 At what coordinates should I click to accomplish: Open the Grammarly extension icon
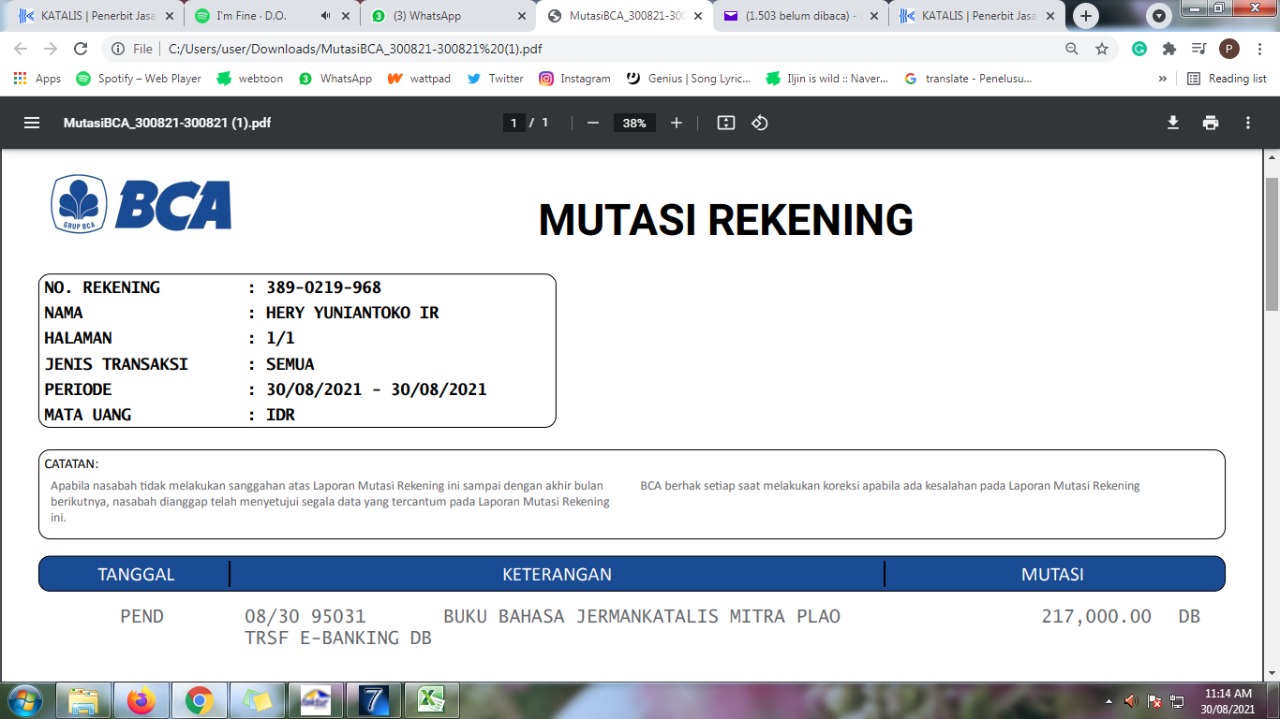[1139, 48]
